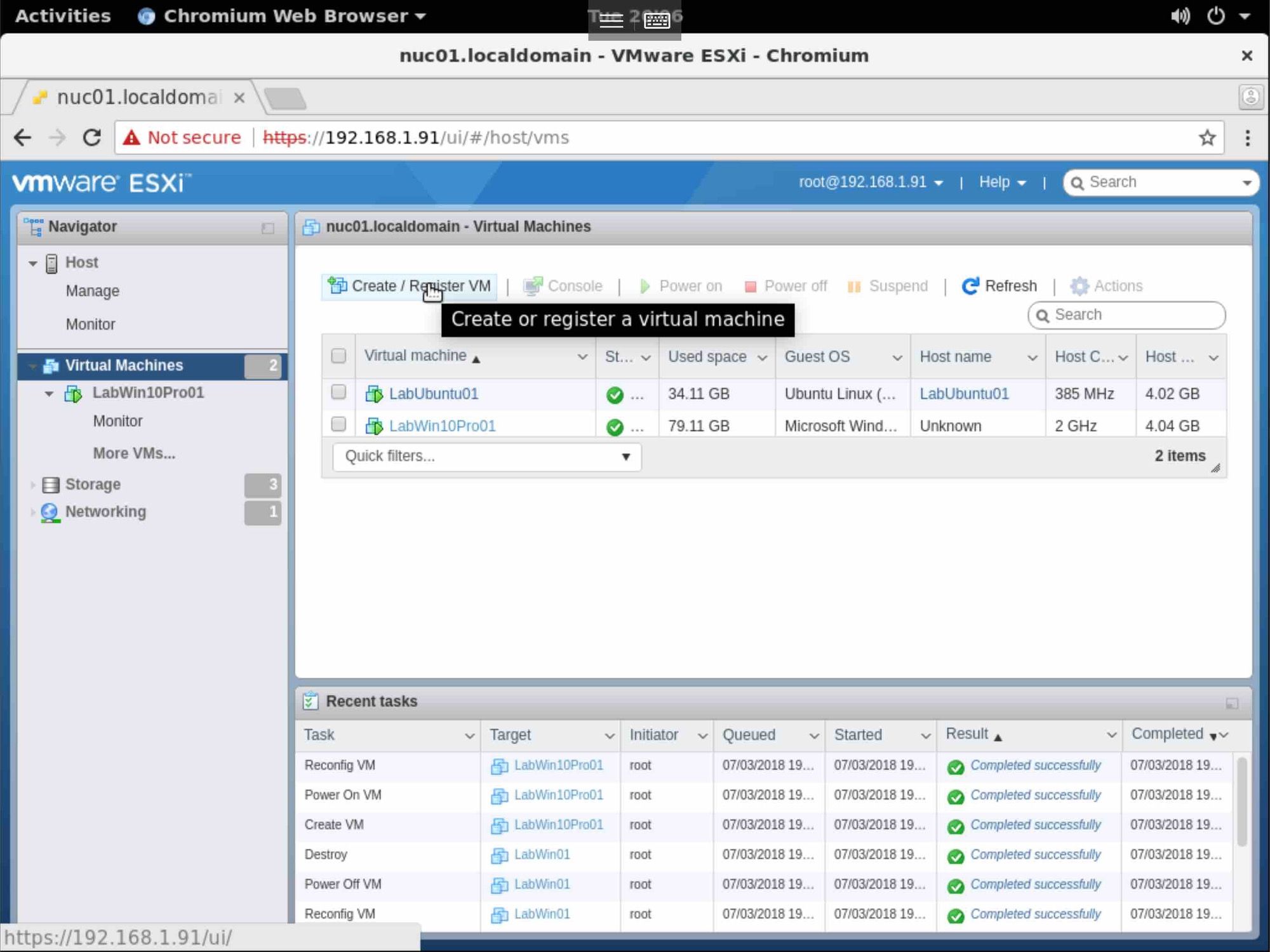Sort tasks by the Completed column header
The image size is (1270, 952).
(x=1167, y=734)
